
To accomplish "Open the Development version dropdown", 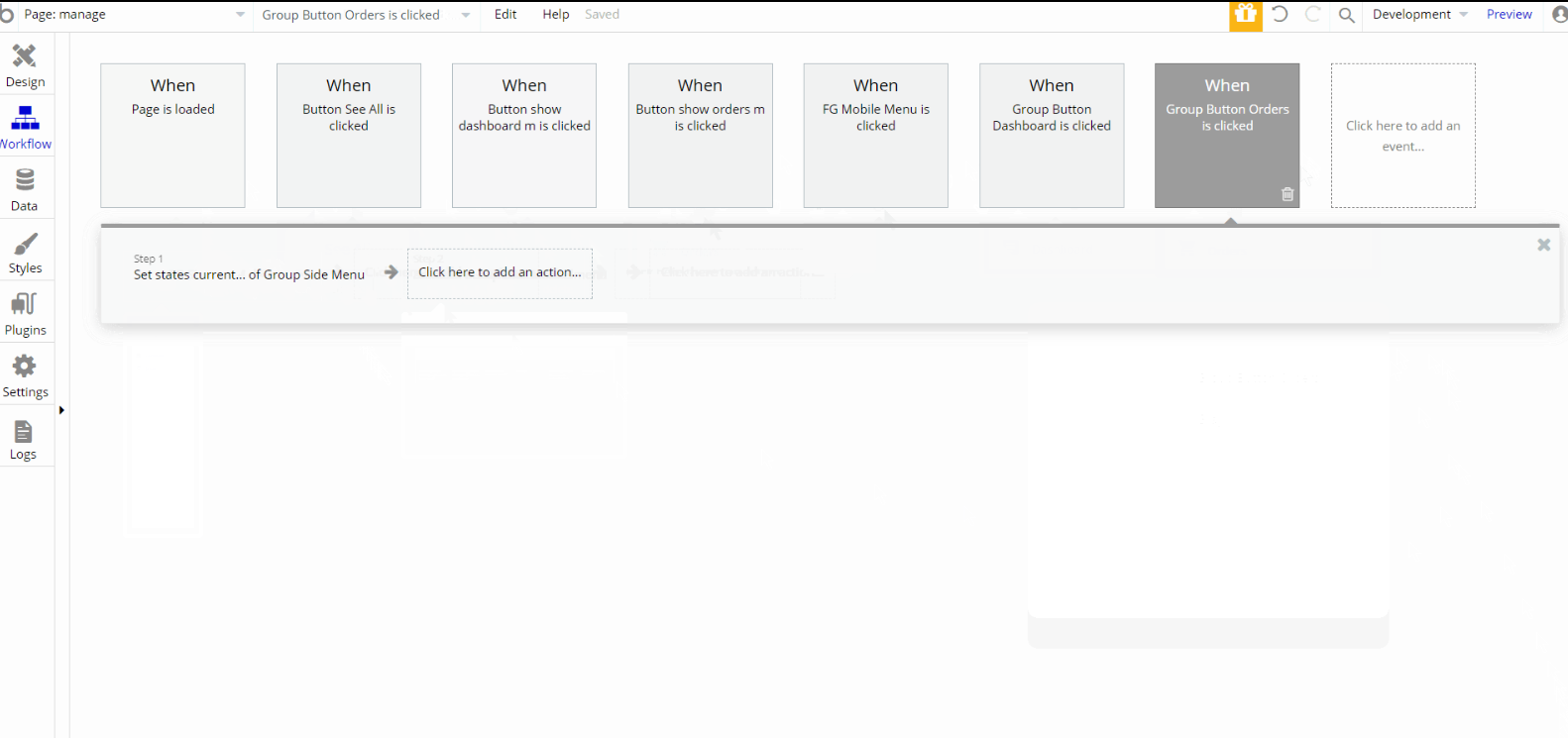I will (1419, 15).
